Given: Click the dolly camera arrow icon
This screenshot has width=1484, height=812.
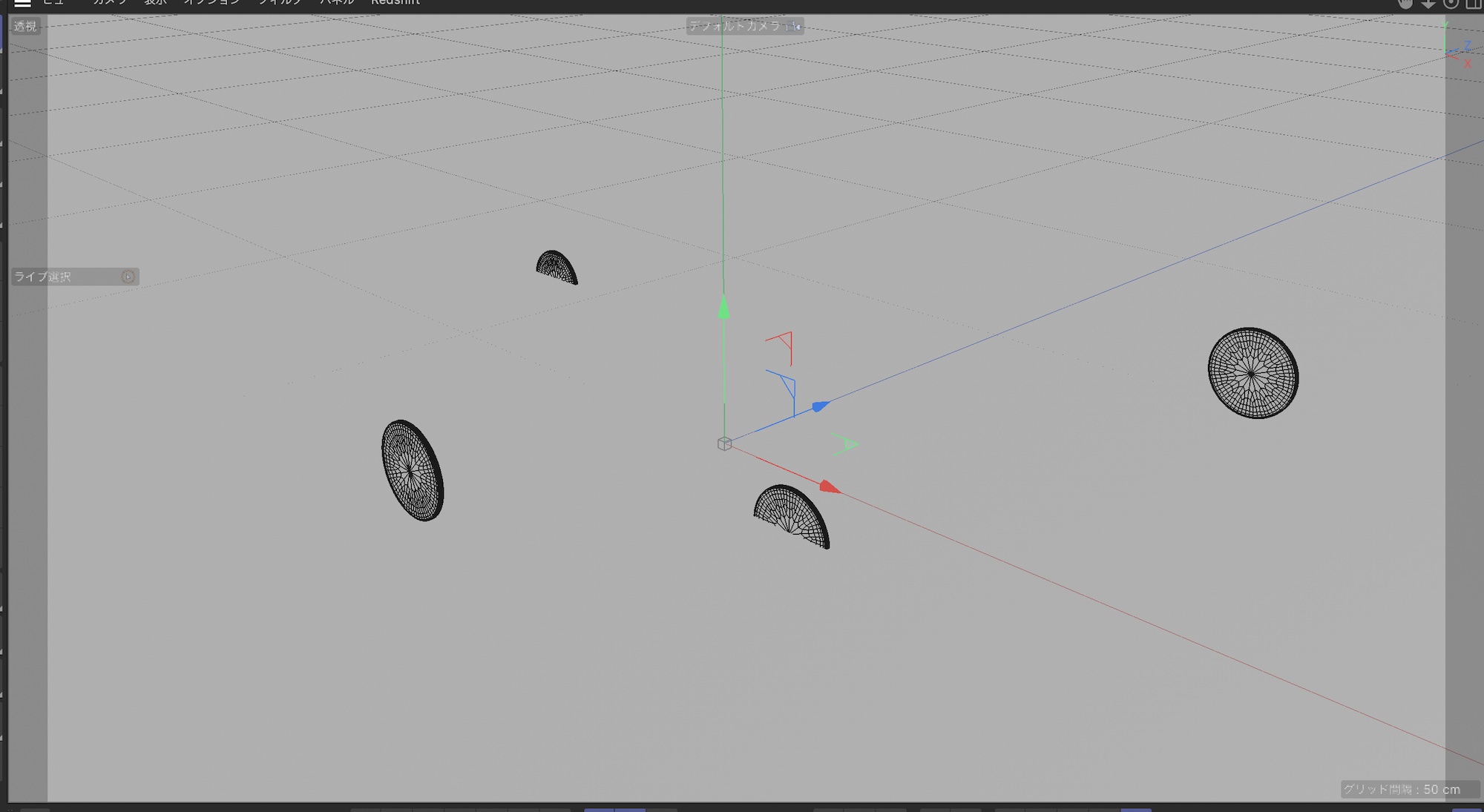Looking at the screenshot, I should (1428, 3).
